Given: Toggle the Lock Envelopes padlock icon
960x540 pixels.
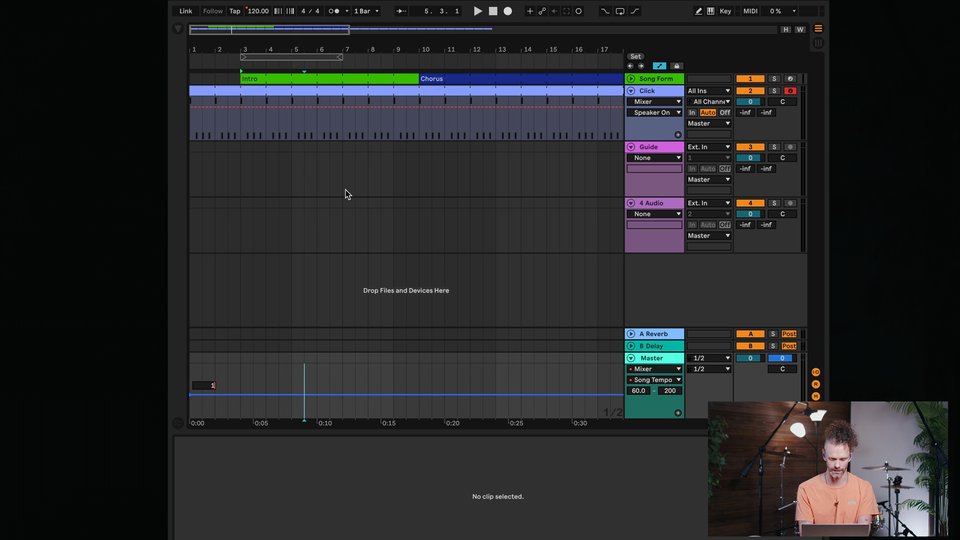Looking at the screenshot, I should pyautogui.click(x=676, y=66).
